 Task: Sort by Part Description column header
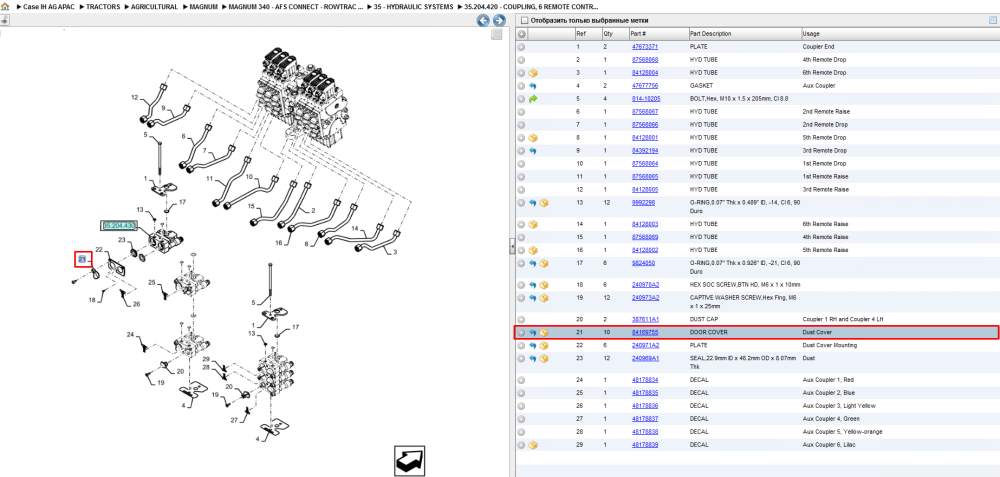coord(710,33)
